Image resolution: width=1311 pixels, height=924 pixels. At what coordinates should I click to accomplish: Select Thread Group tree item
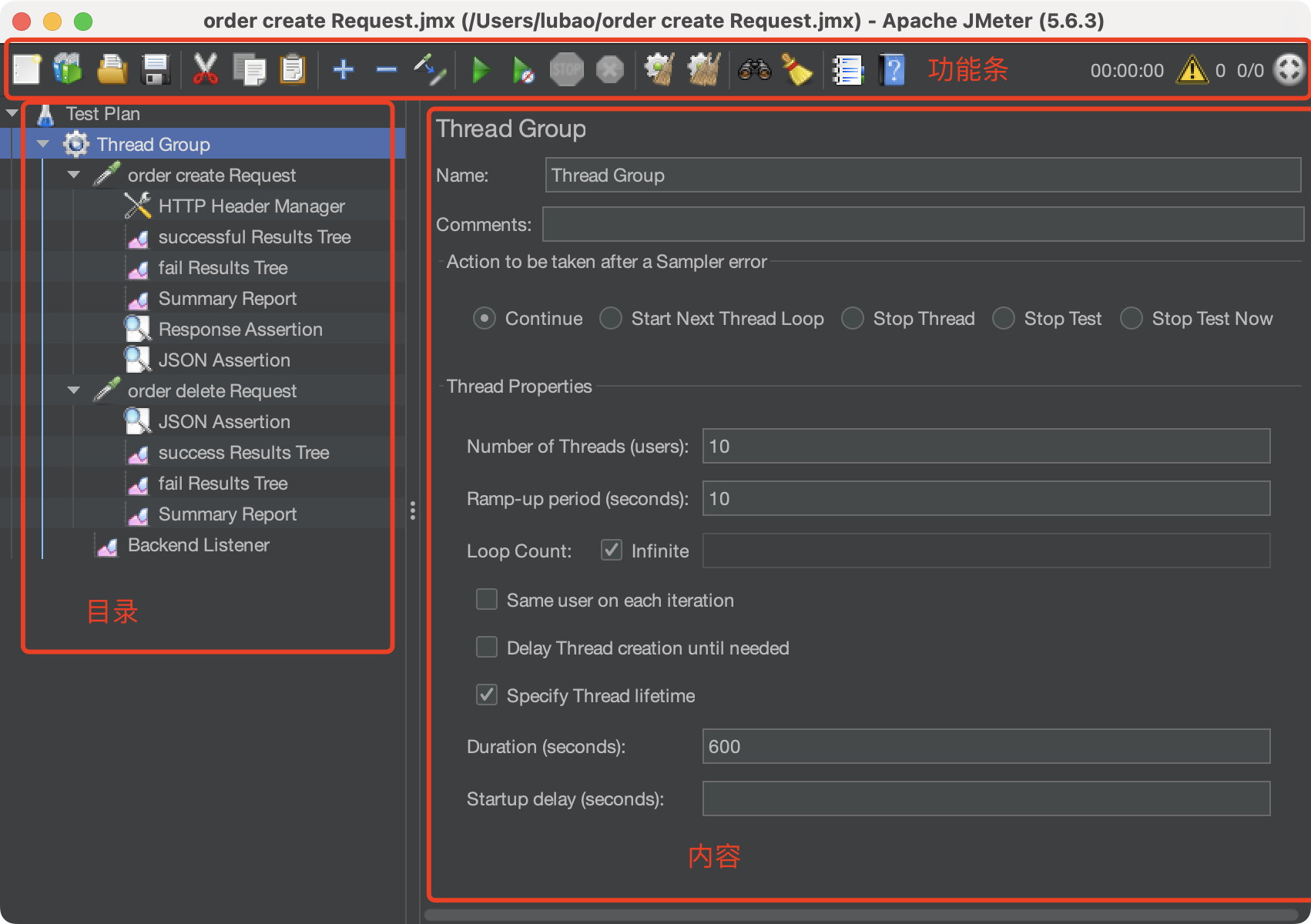pyautogui.click(x=153, y=145)
